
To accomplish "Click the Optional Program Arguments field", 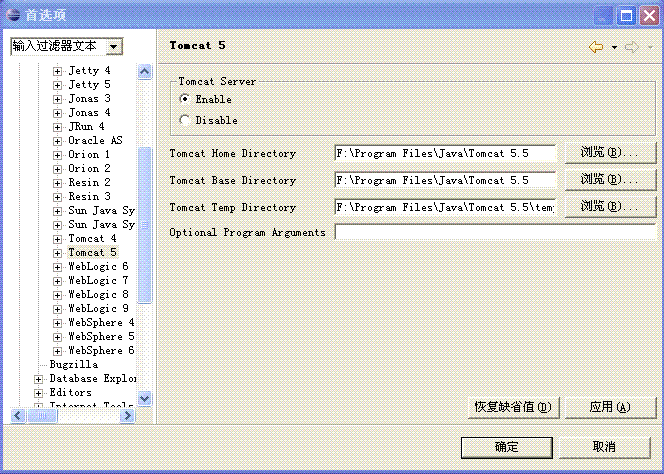I will (x=495, y=232).
